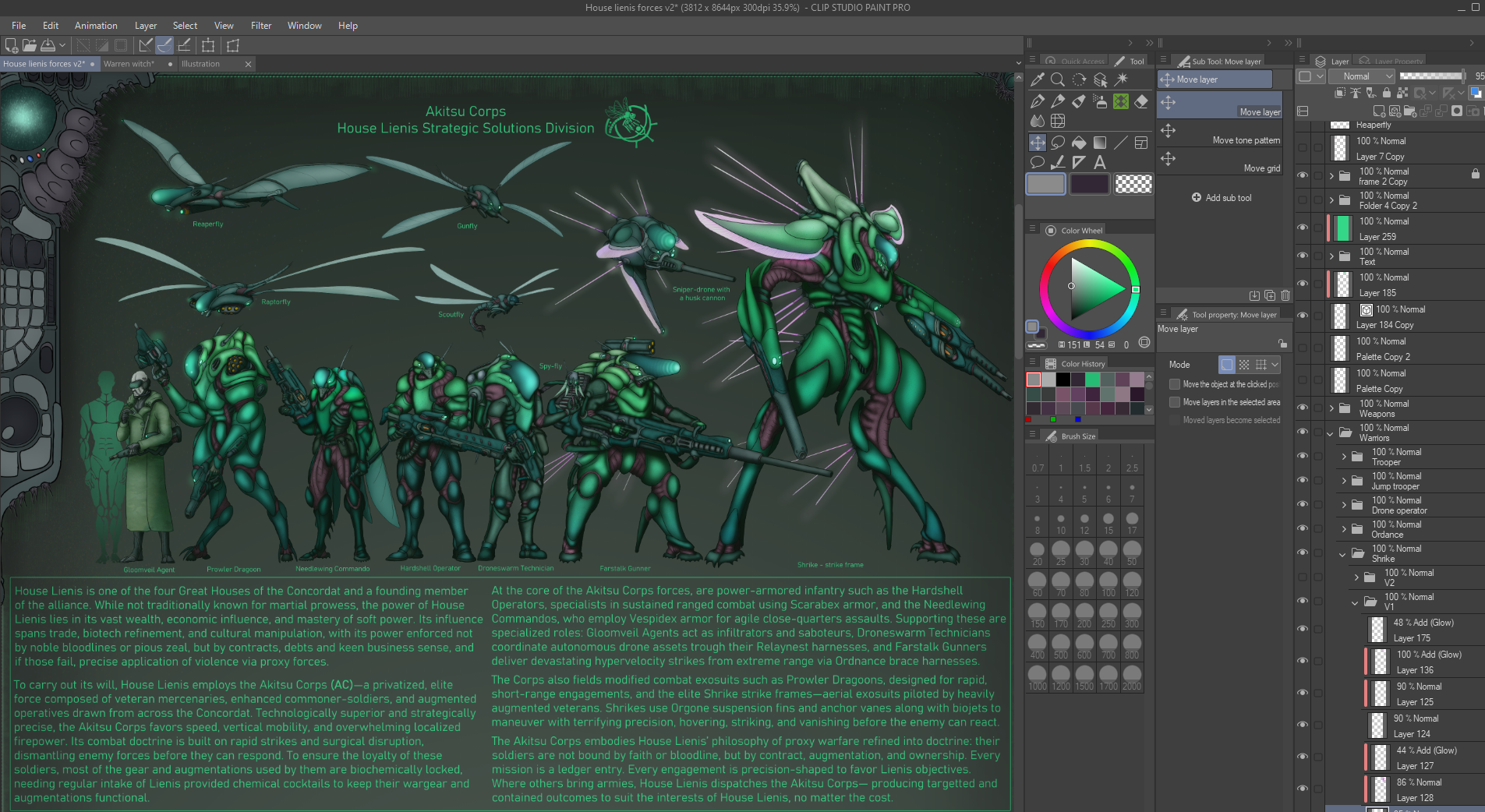Select the transparent checkered color swatch
The height and width of the screenshot is (812, 1485).
click(1133, 184)
